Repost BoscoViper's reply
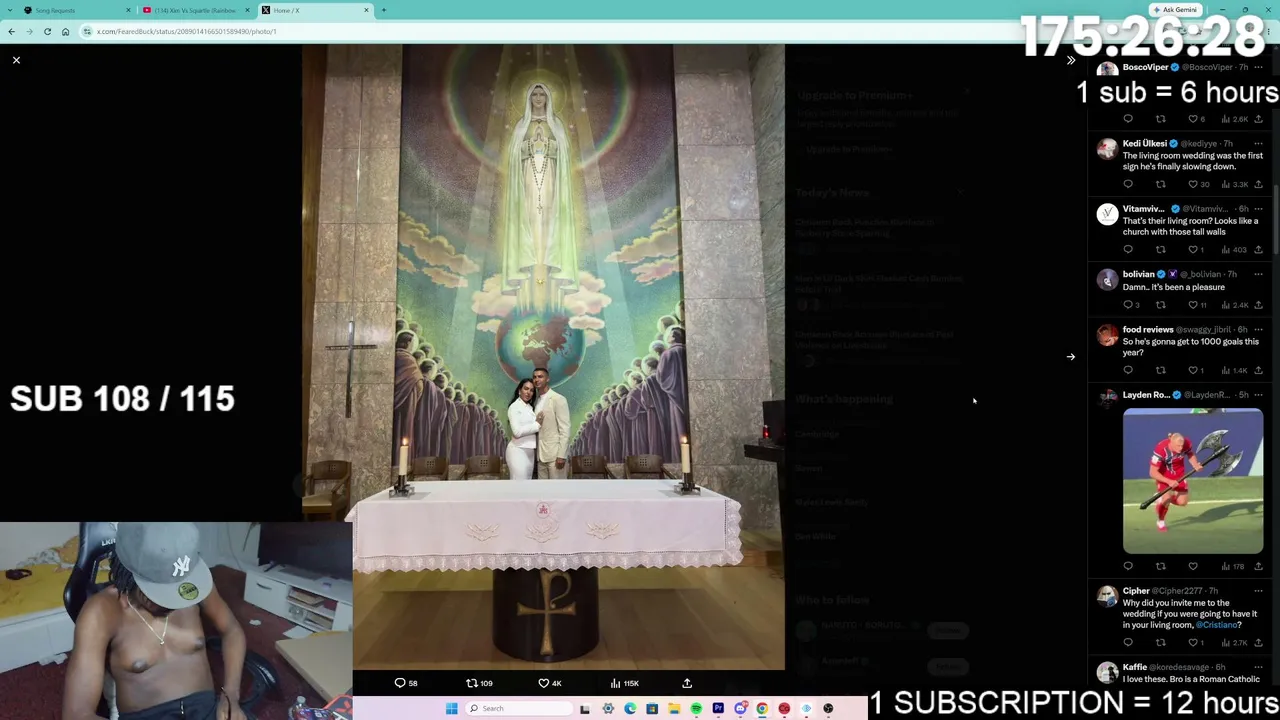1280x720 pixels. click(x=1160, y=119)
